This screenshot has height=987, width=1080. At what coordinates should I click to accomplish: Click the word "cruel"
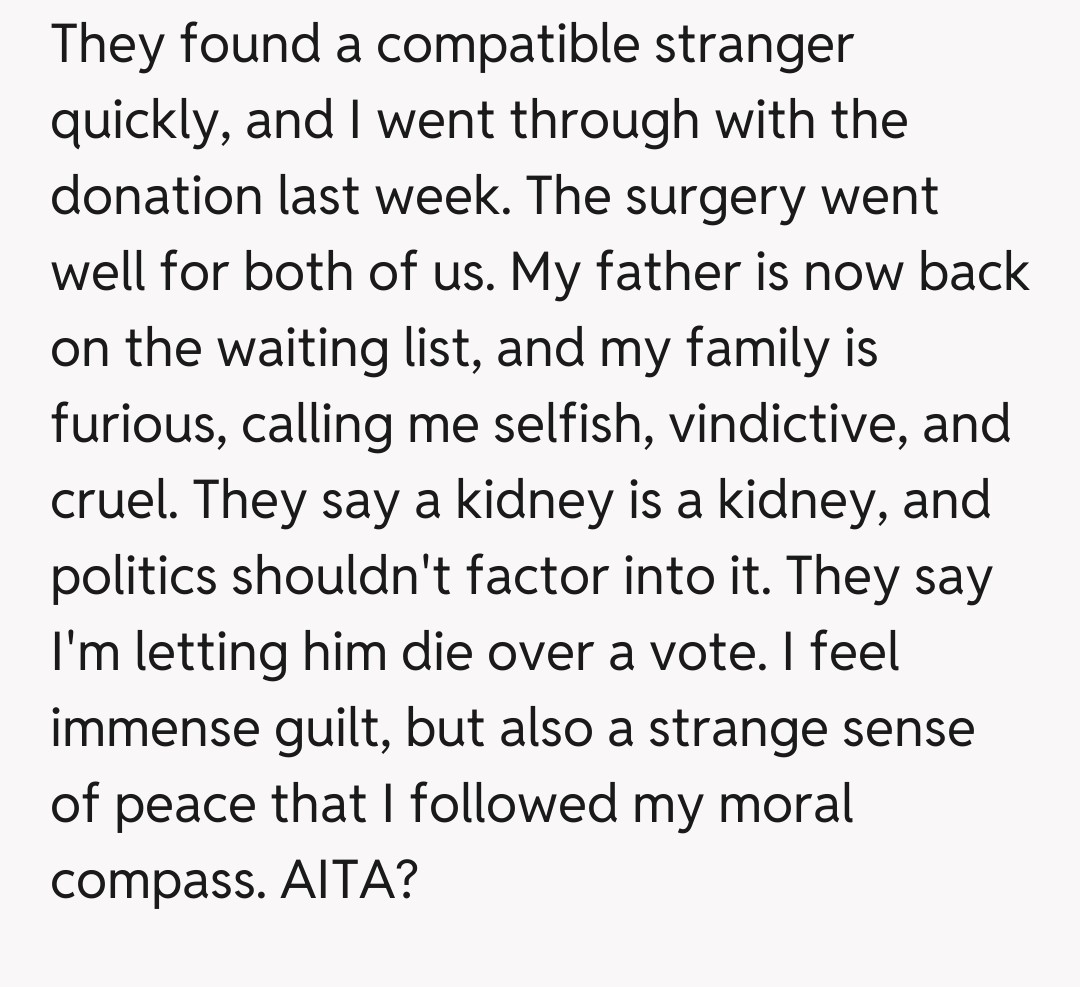click(112, 500)
